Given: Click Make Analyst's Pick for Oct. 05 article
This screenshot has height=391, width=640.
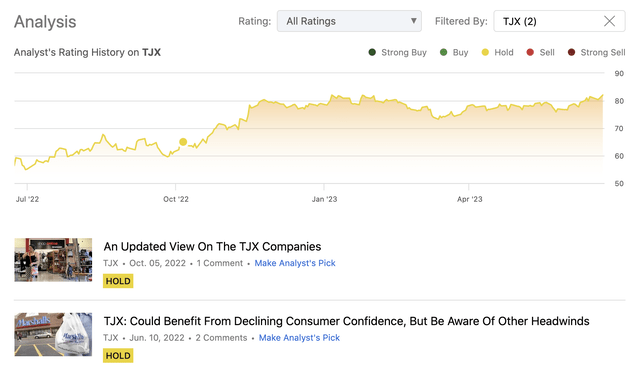Looking at the screenshot, I should [x=295, y=263].
